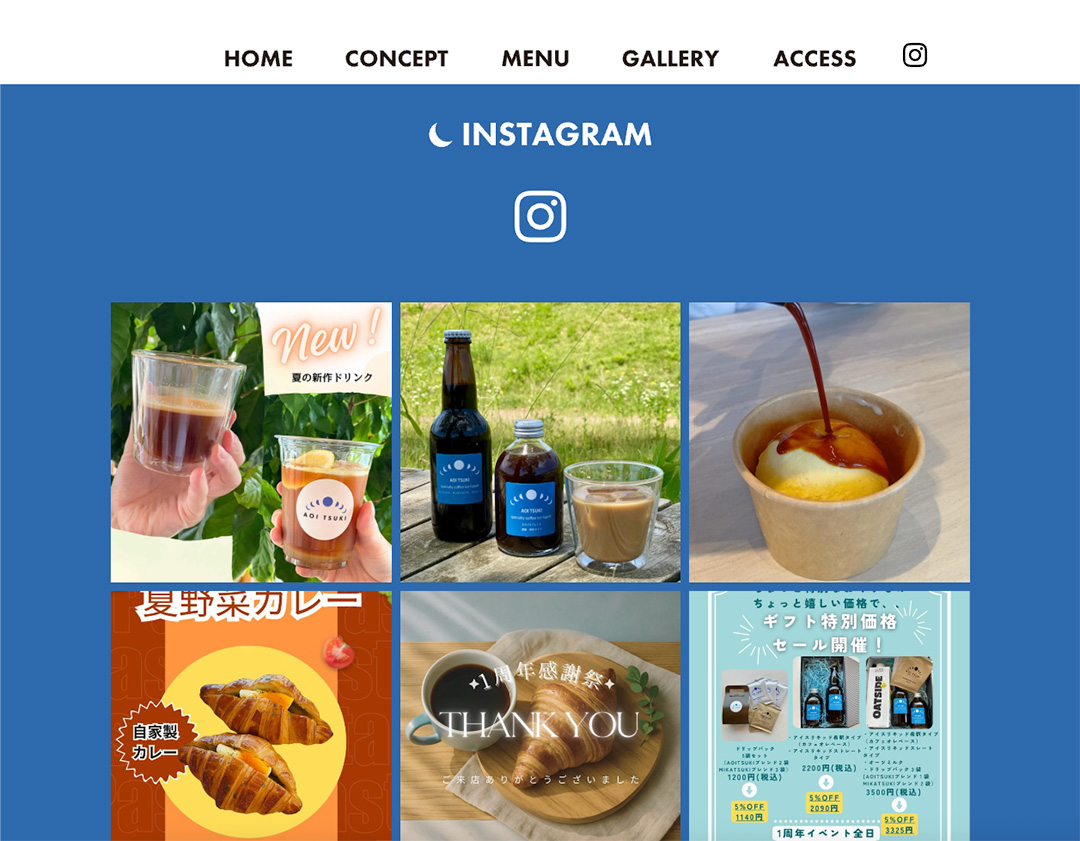1080x841 pixels.
Task: Open the affogato ice cream cup post
Action: [x=829, y=442]
